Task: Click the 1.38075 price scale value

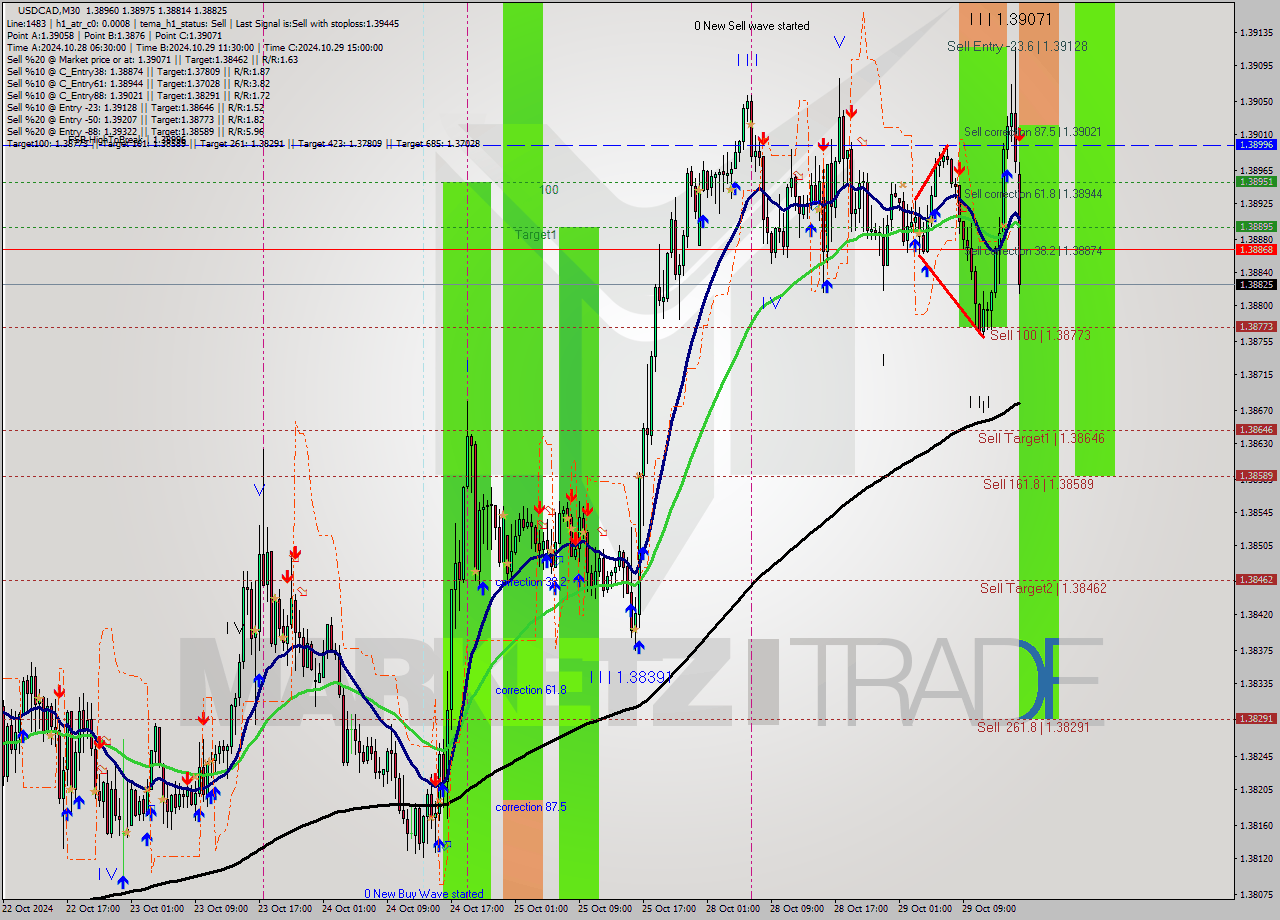Action: pyautogui.click(x=1255, y=894)
